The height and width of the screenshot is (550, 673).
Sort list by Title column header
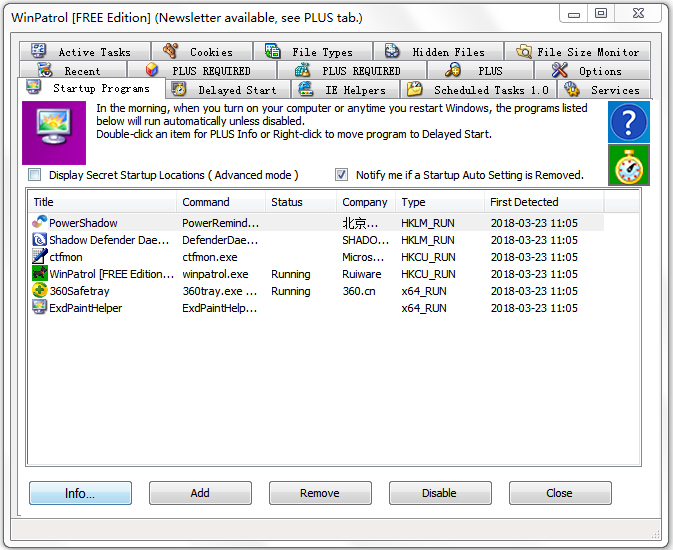click(102, 202)
